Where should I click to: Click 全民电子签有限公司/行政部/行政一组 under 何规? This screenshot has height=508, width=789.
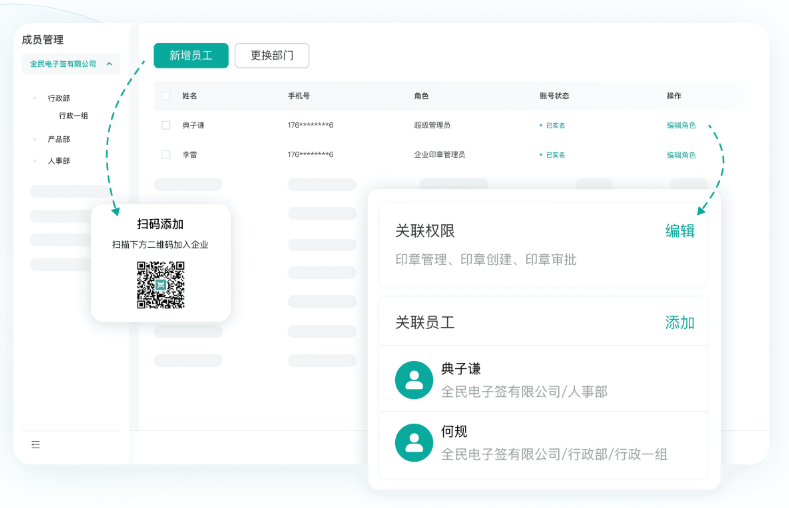(554, 454)
